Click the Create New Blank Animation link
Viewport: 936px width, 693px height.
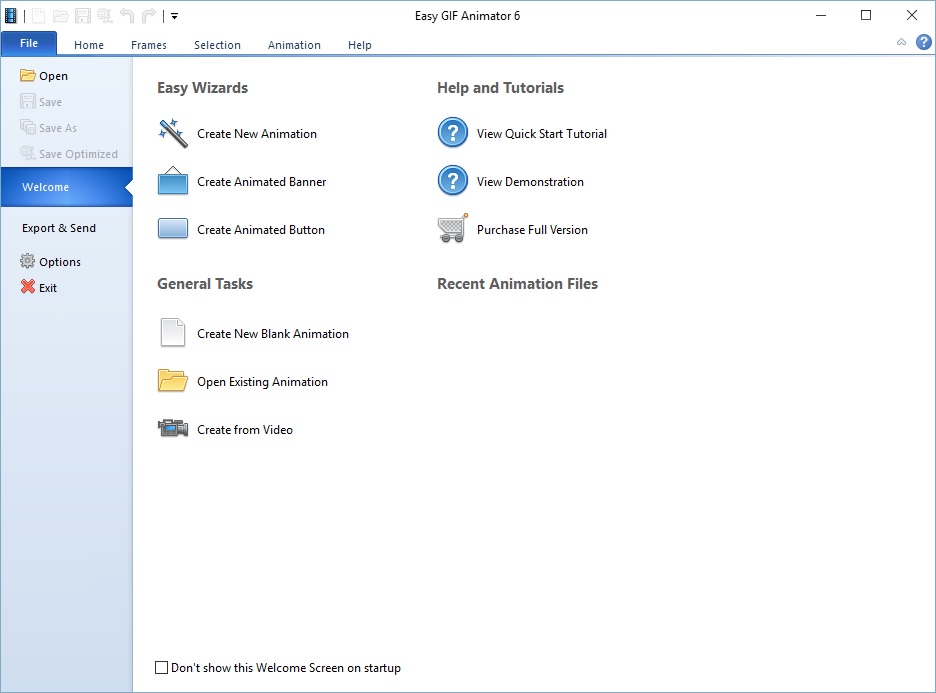click(x=273, y=334)
